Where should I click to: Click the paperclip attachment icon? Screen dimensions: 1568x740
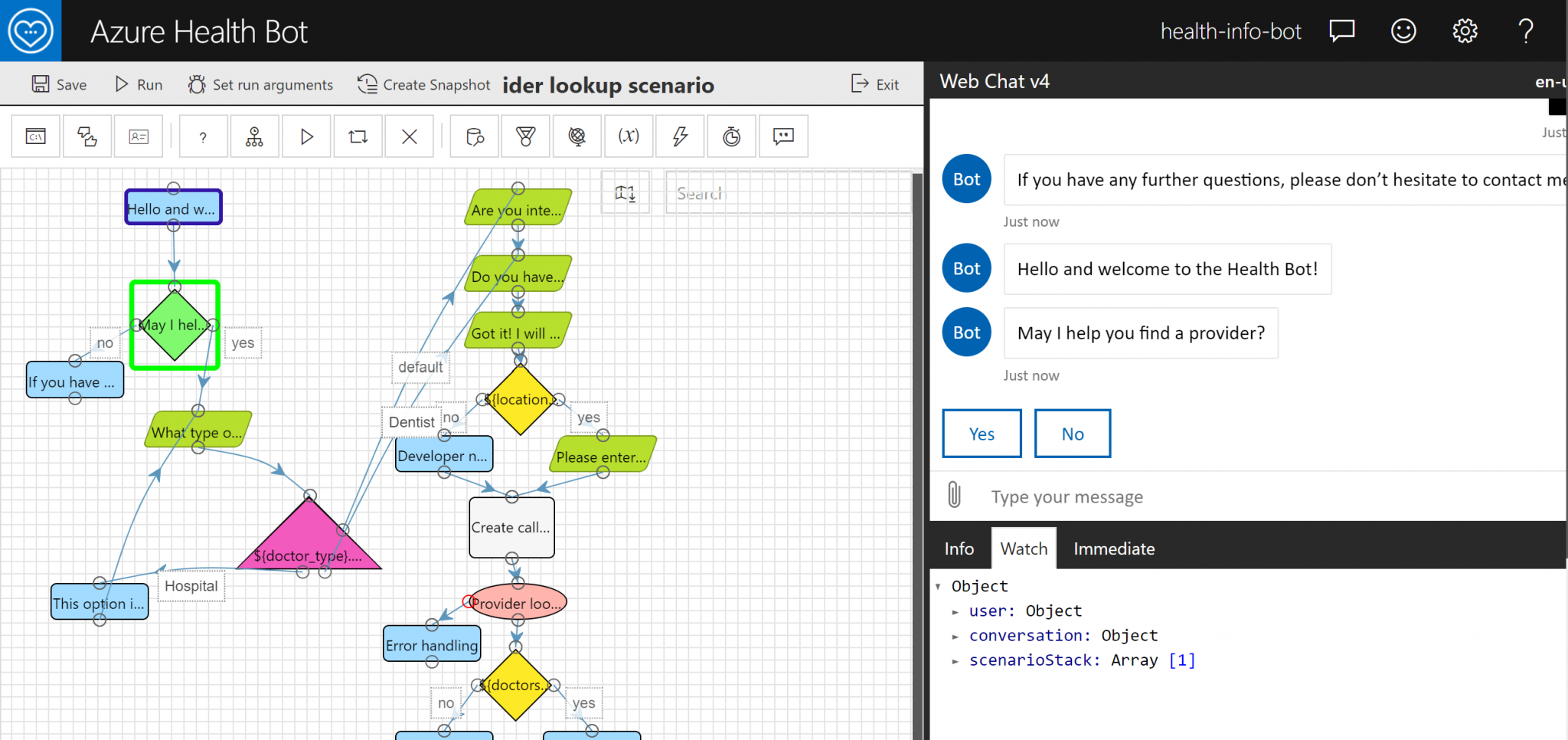click(954, 495)
